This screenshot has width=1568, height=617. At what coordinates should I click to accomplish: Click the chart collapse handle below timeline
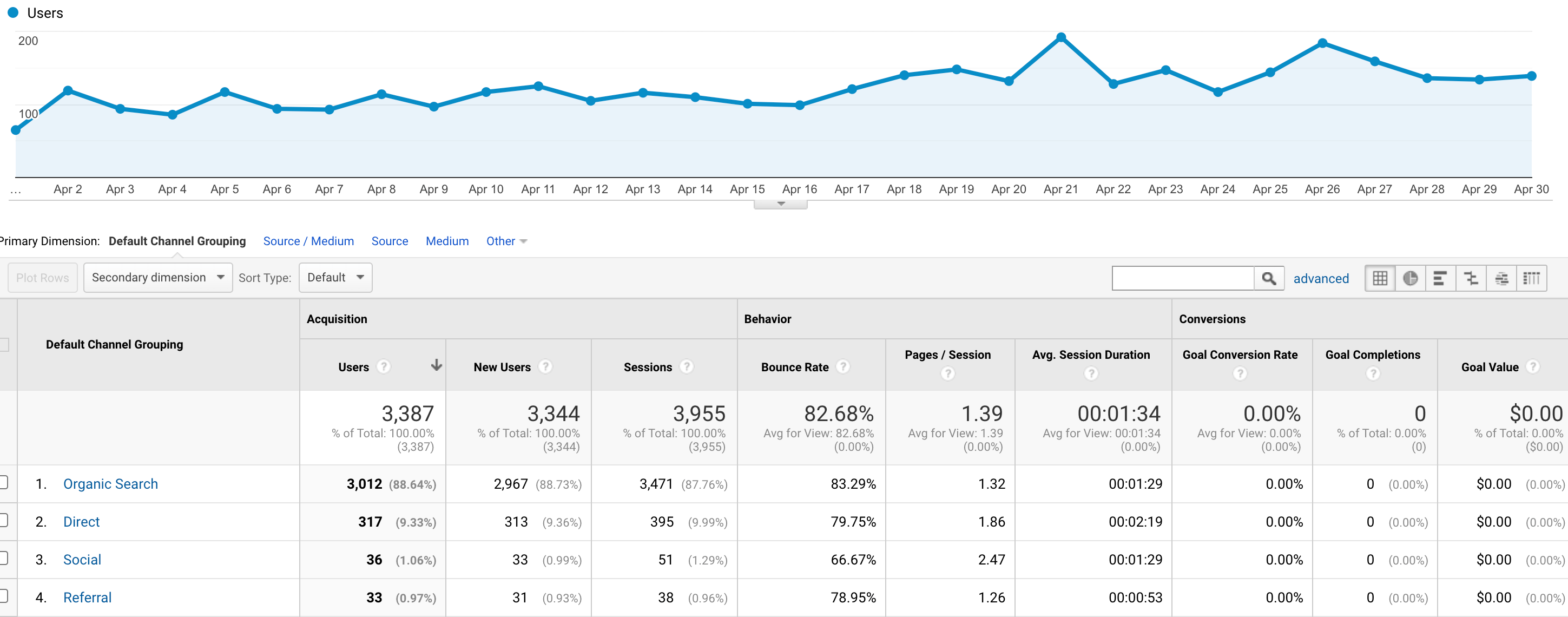(780, 205)
